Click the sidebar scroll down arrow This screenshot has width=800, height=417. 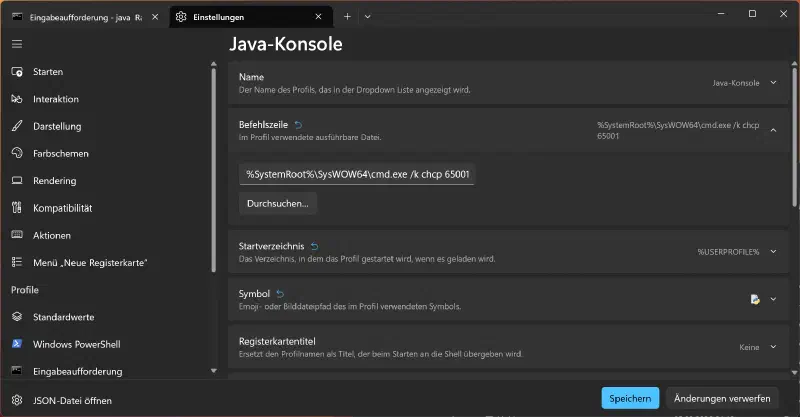(213, 371)
